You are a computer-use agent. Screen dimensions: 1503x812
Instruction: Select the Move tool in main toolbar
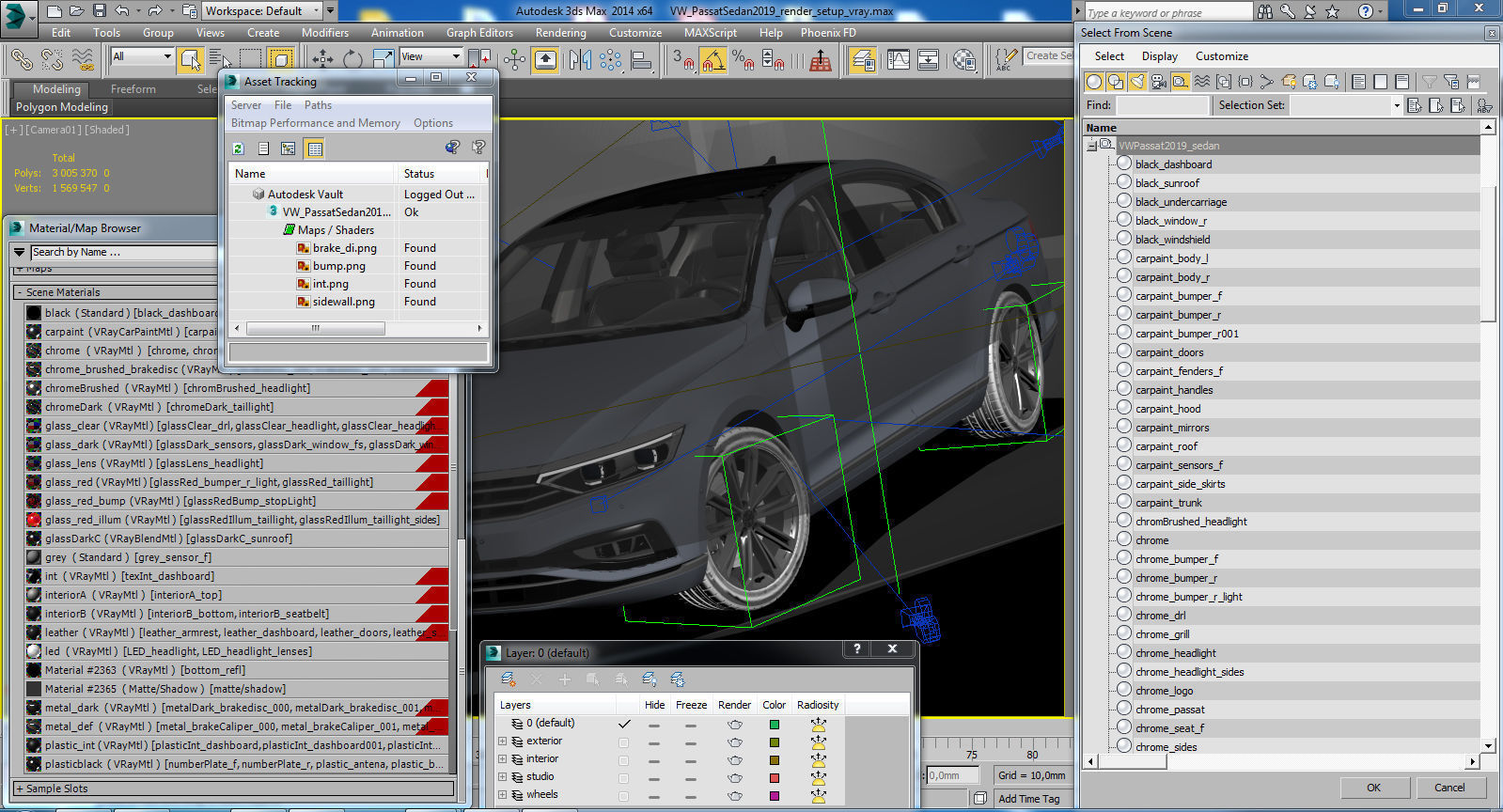322,59
